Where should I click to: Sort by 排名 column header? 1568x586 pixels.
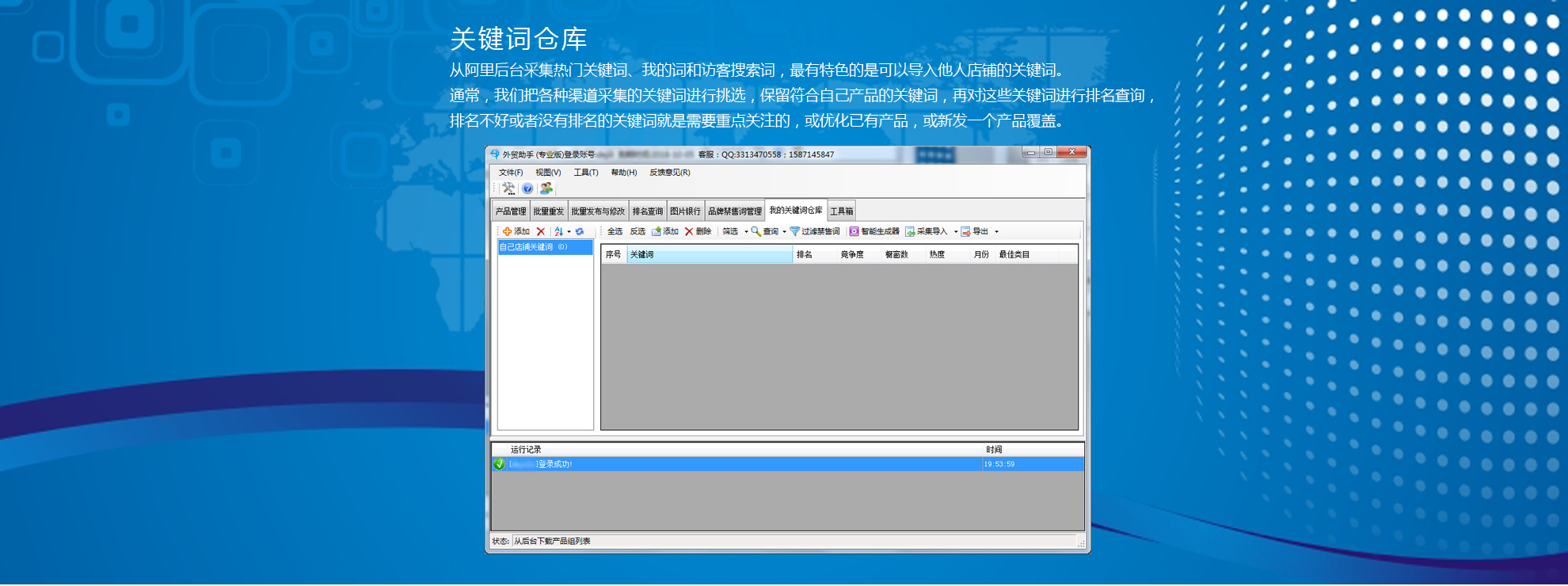(815, 255)
